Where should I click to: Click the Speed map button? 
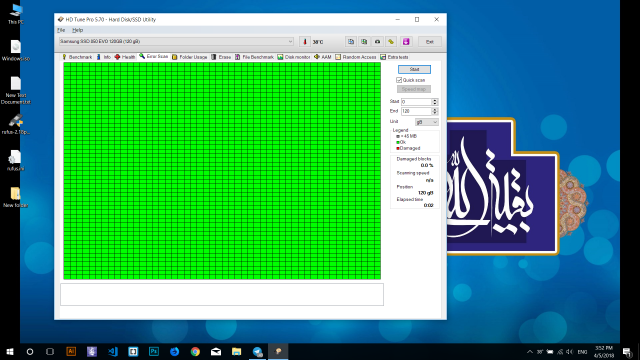coord(414,89)
